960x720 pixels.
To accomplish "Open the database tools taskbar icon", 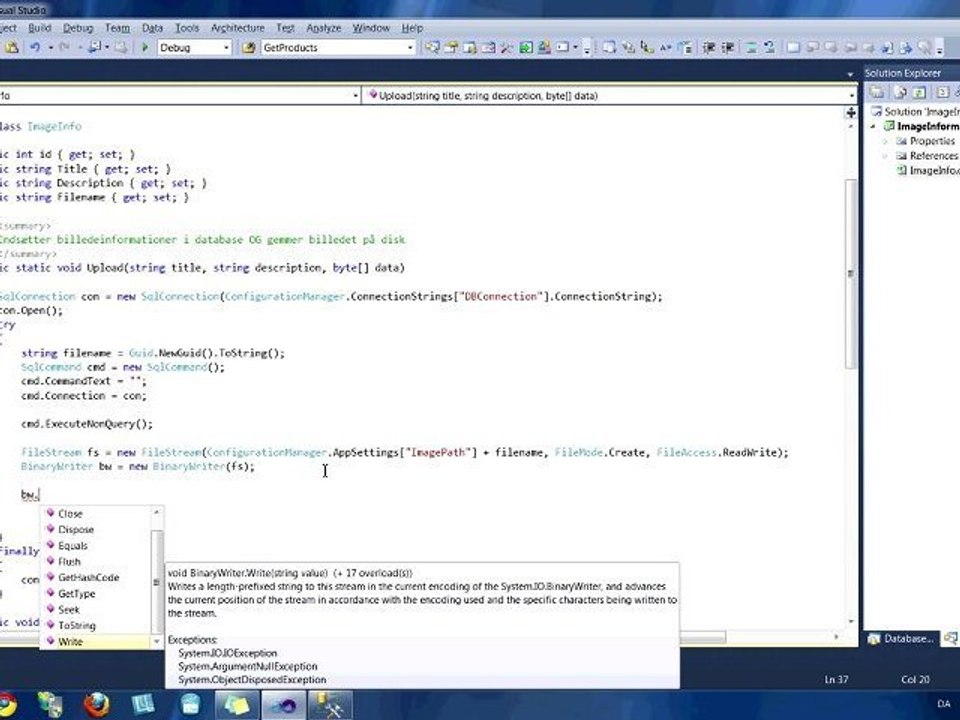I will [x=329, y=704].
